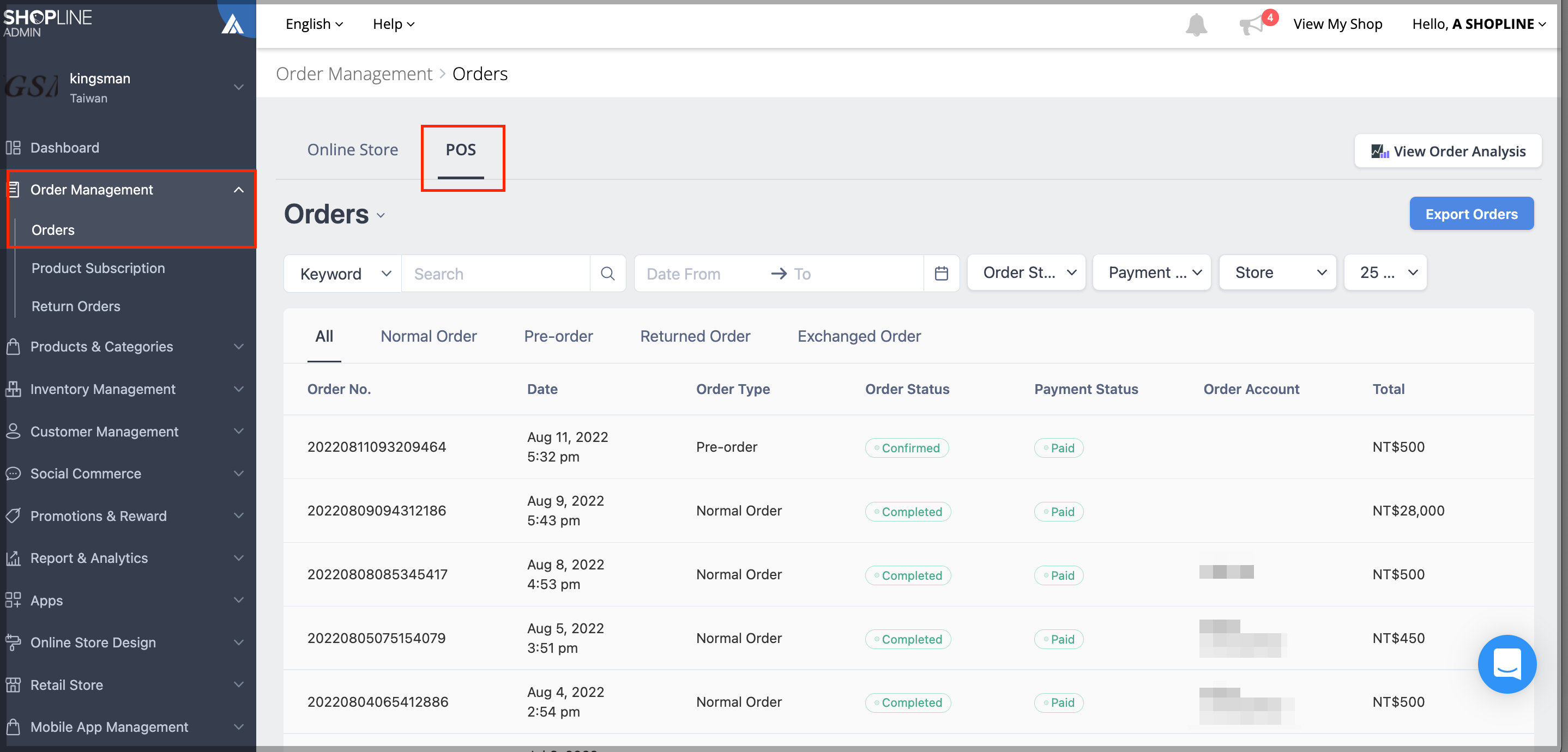Viewport: 1568px width, 752px height.
Task: Click the Customer Management person icon
Action: tap(14, 432)
